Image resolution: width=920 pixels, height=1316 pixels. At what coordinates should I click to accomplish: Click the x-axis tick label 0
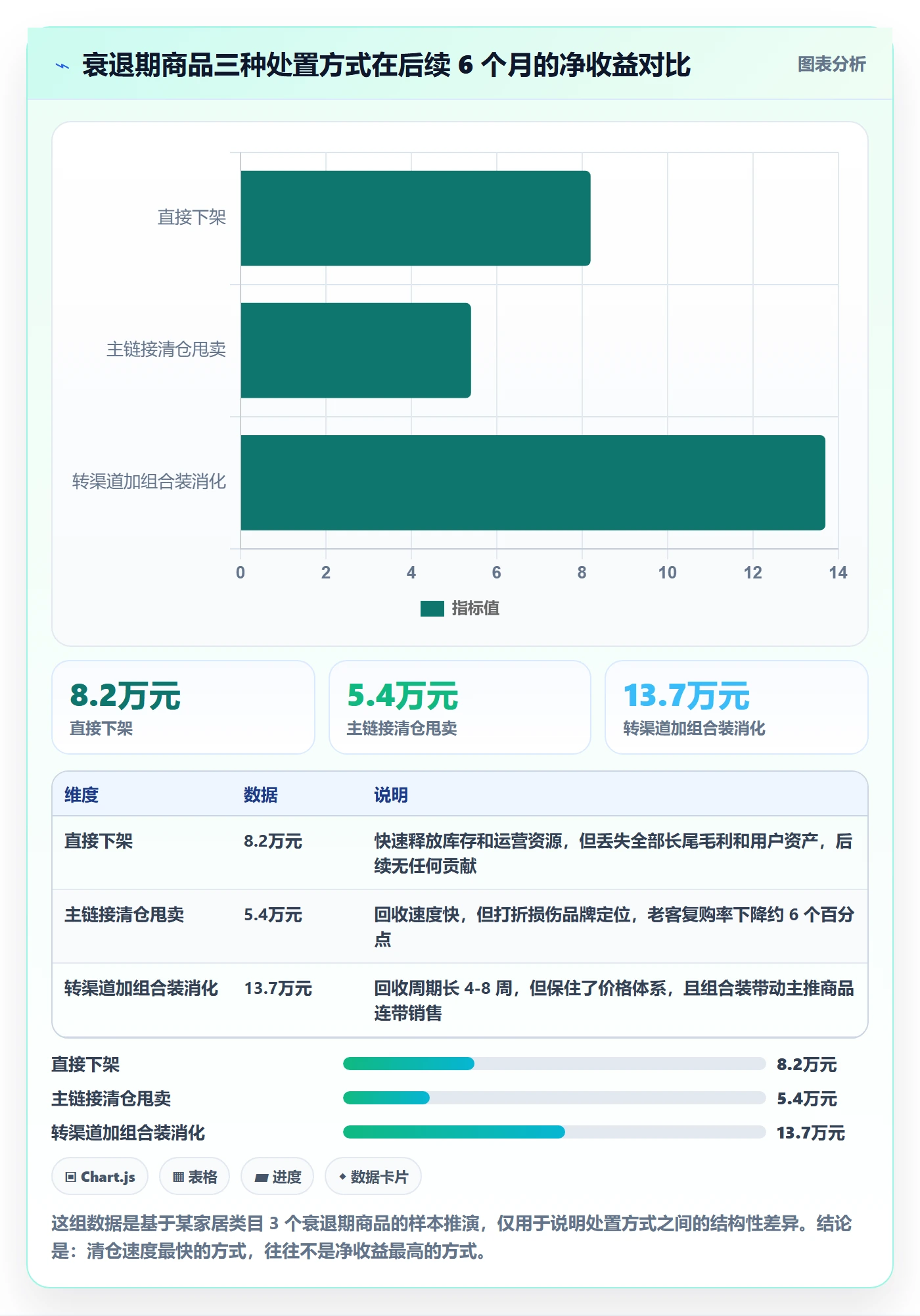pyautogui.click(x=241, y=573)
